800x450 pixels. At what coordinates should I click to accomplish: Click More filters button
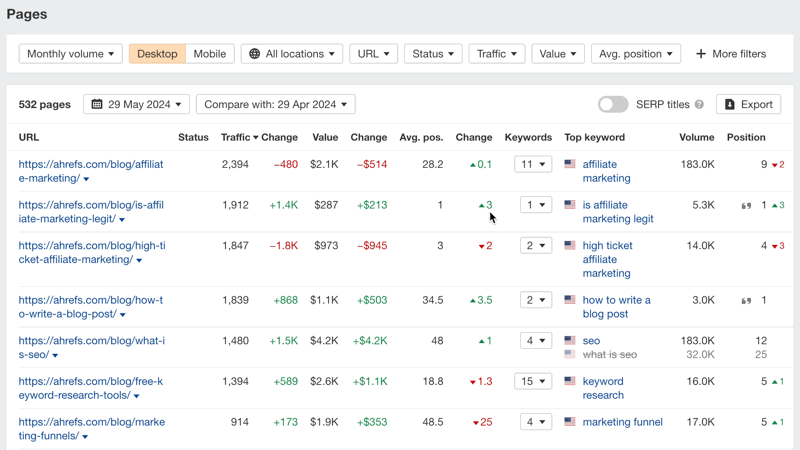point(731,54)
